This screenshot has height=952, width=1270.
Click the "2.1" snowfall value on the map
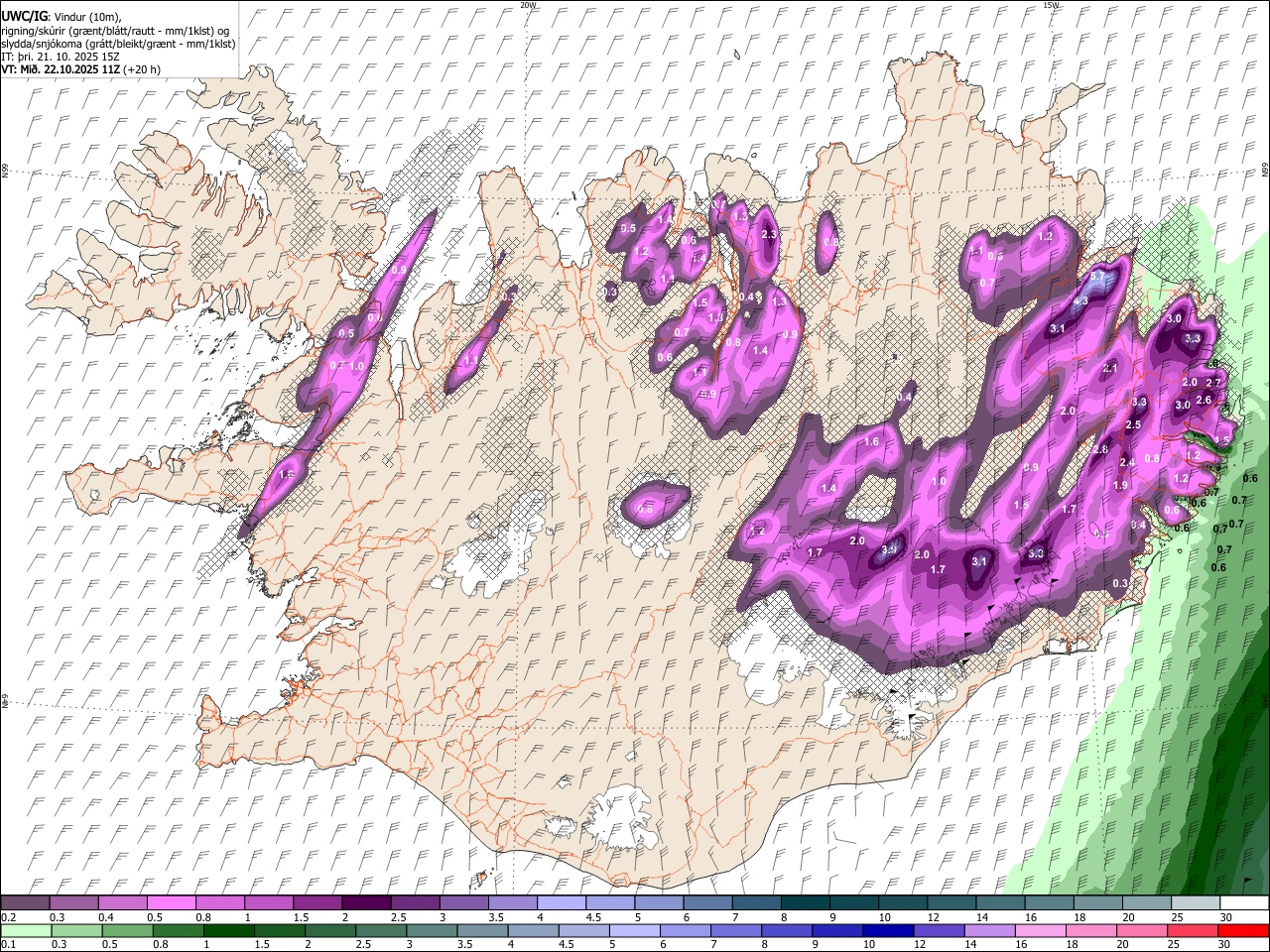click(x=1110, y=369)
